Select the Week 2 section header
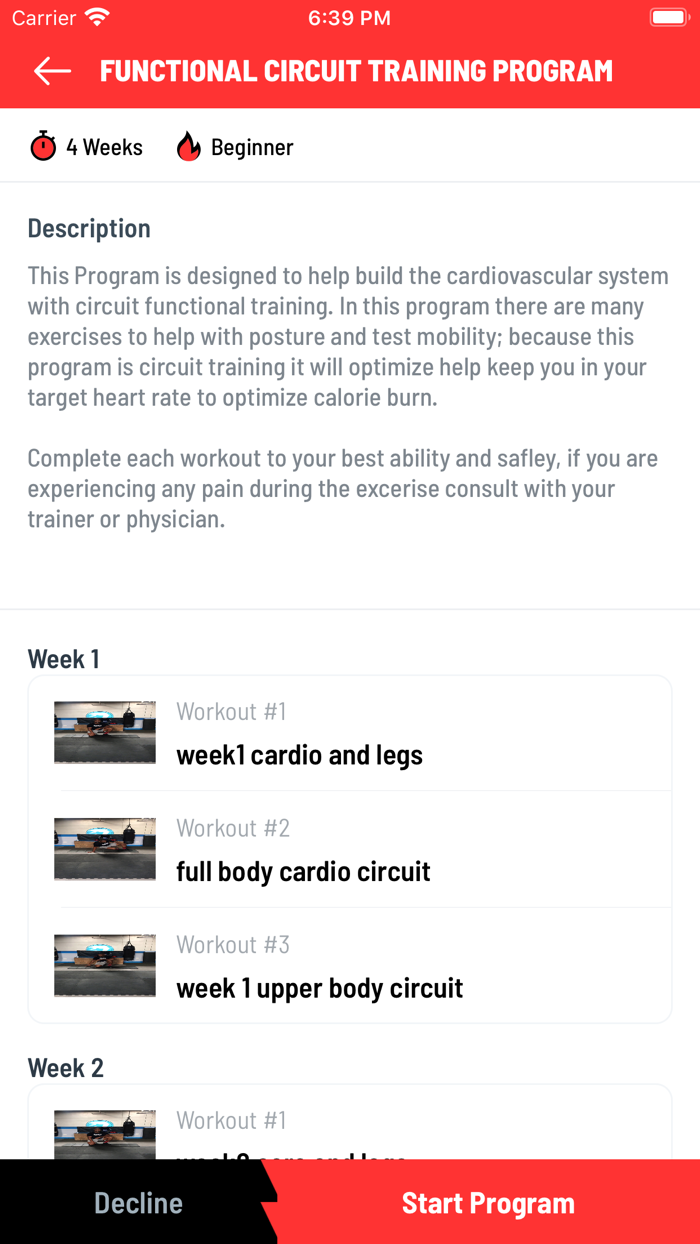This screenshot has width=700, height=1244. click(66, 1067)
